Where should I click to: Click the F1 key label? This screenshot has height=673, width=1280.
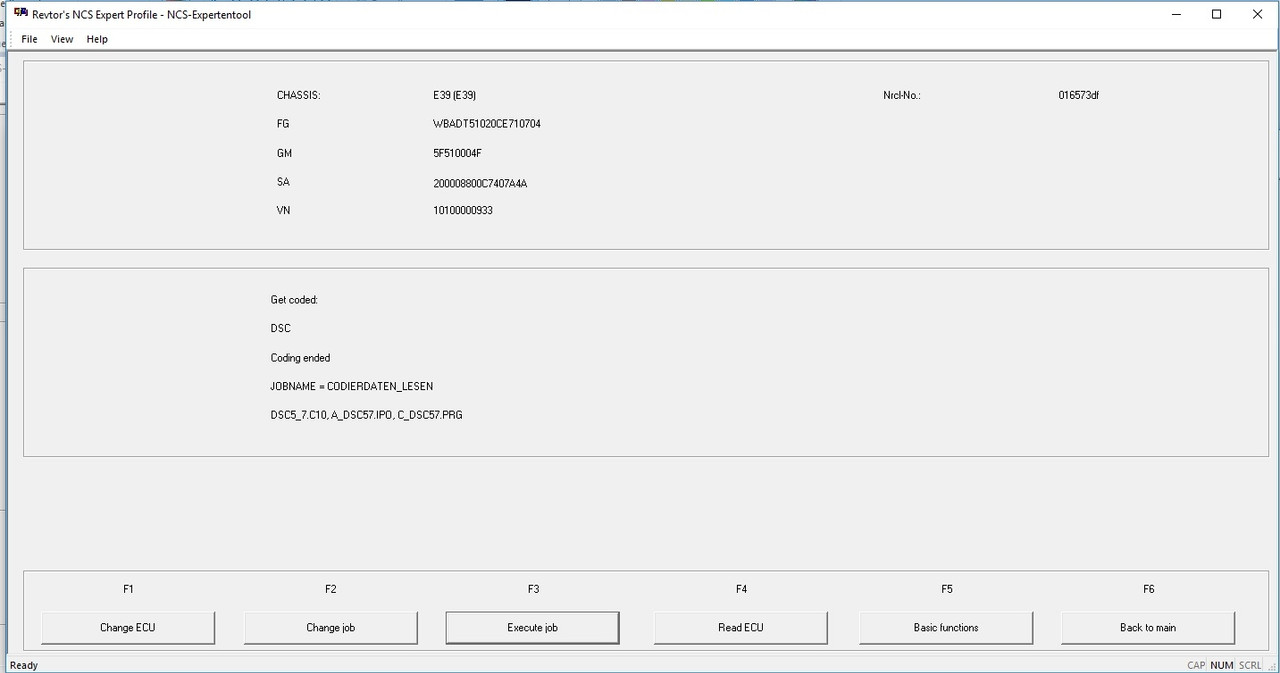pos(128,589)
